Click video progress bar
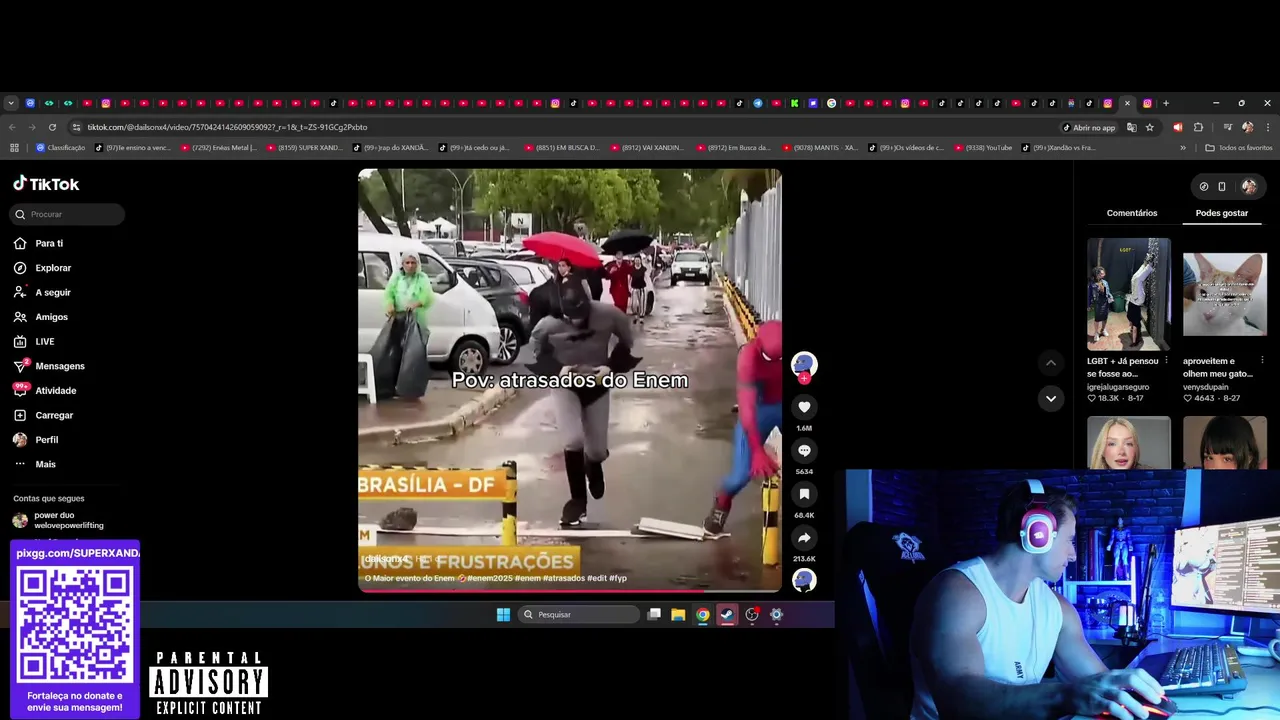 570,591
